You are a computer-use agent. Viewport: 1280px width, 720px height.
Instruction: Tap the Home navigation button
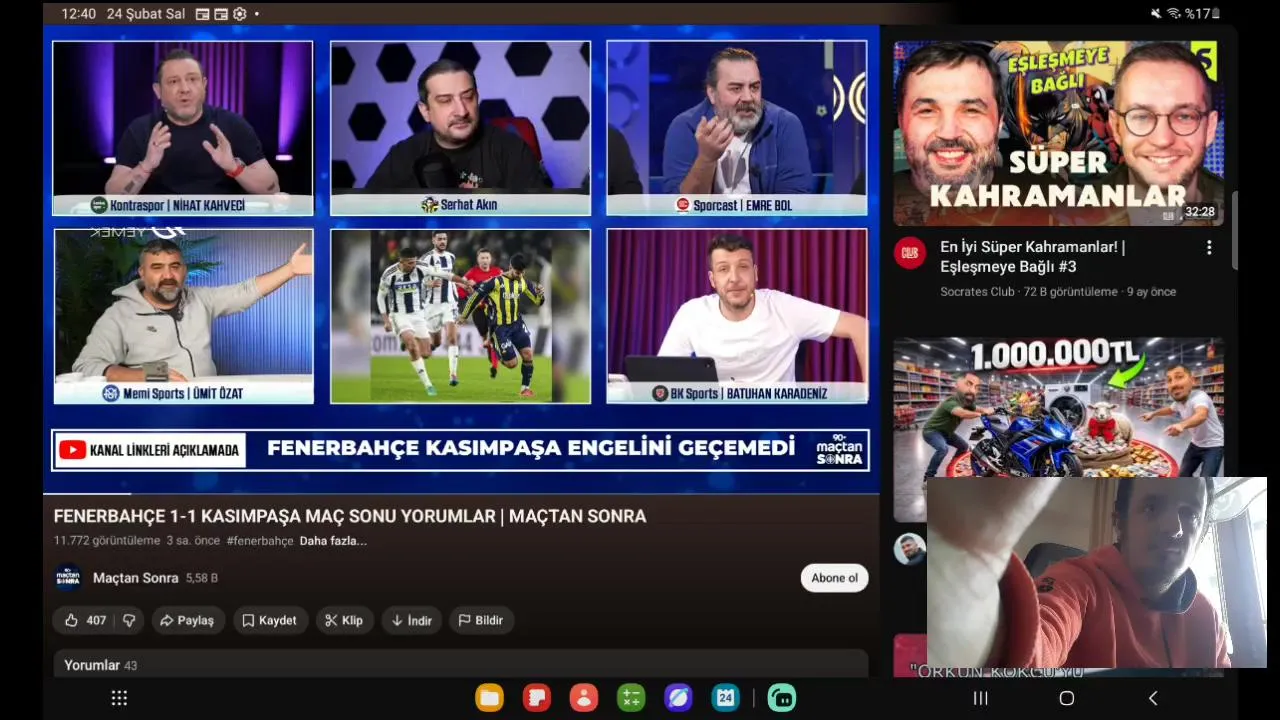[1066, 698]
